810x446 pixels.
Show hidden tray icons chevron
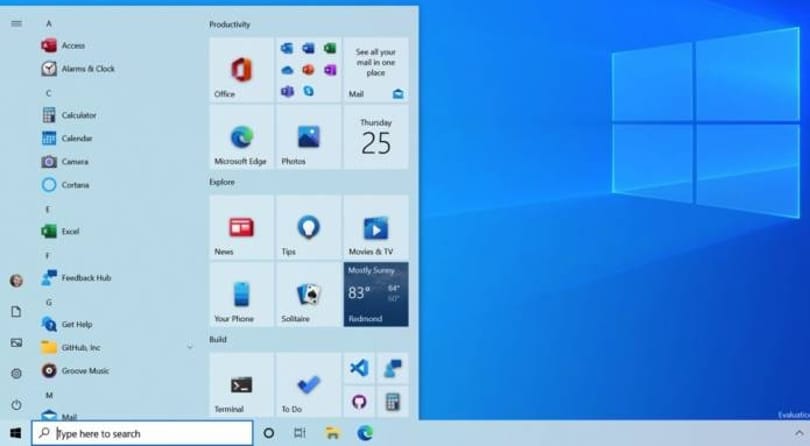[x=799, y=433]
